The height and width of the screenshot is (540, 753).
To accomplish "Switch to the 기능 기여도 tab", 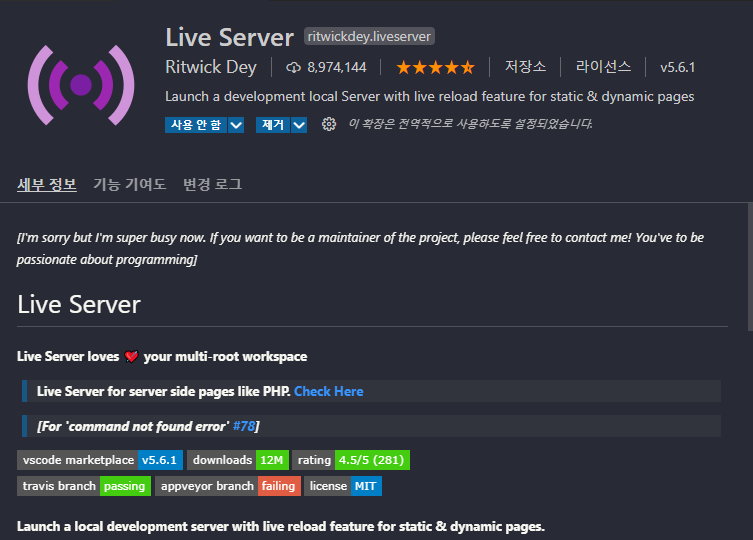I will tap(130, 184).
